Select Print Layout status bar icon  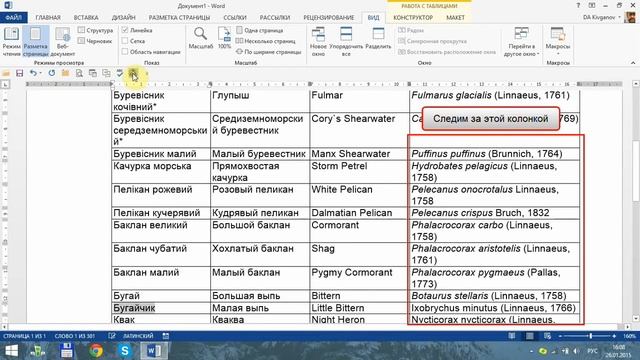coord(530,336)
